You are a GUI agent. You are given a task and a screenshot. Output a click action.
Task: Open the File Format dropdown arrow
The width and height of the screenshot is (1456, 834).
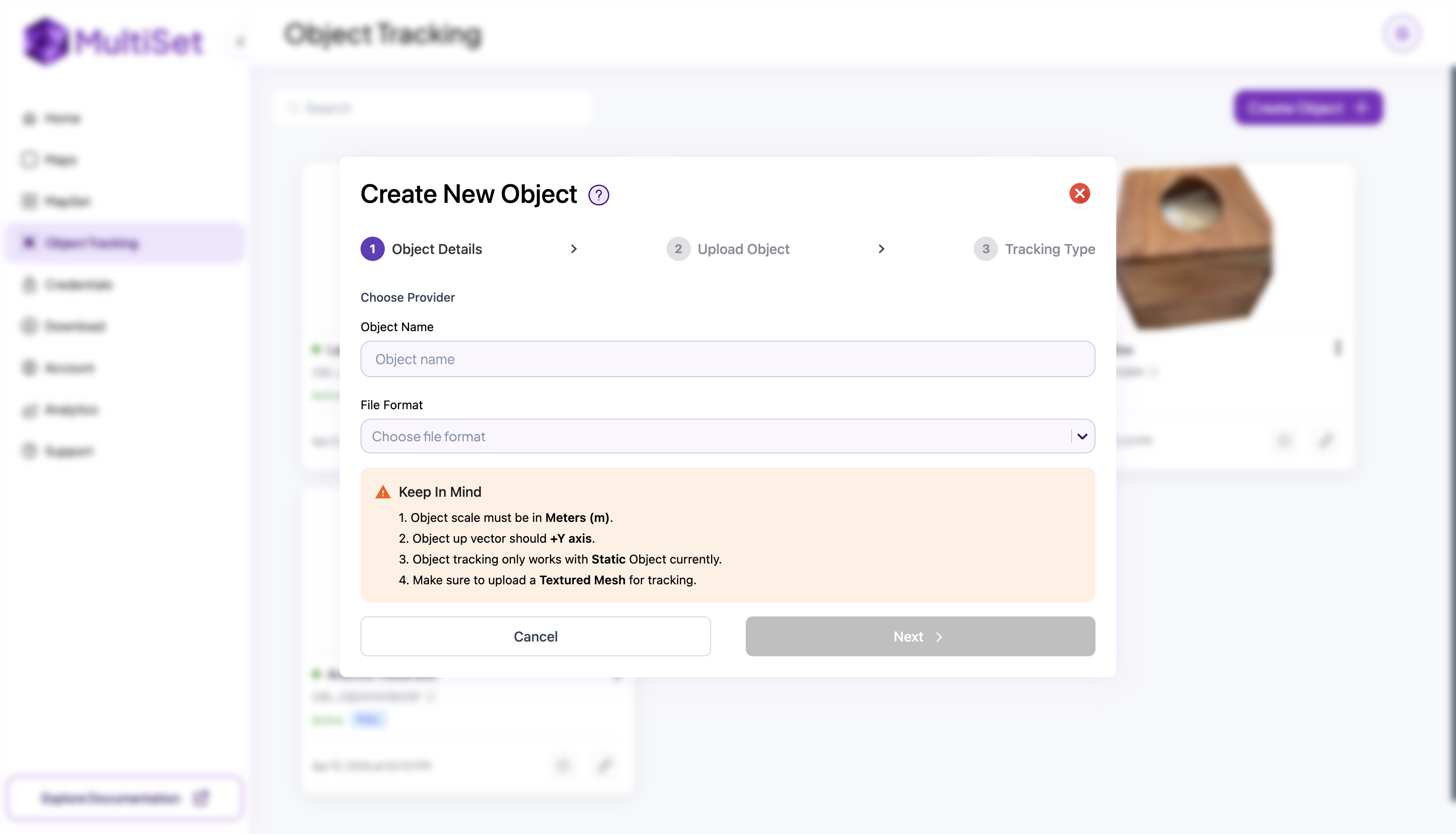coord(1082,437)
